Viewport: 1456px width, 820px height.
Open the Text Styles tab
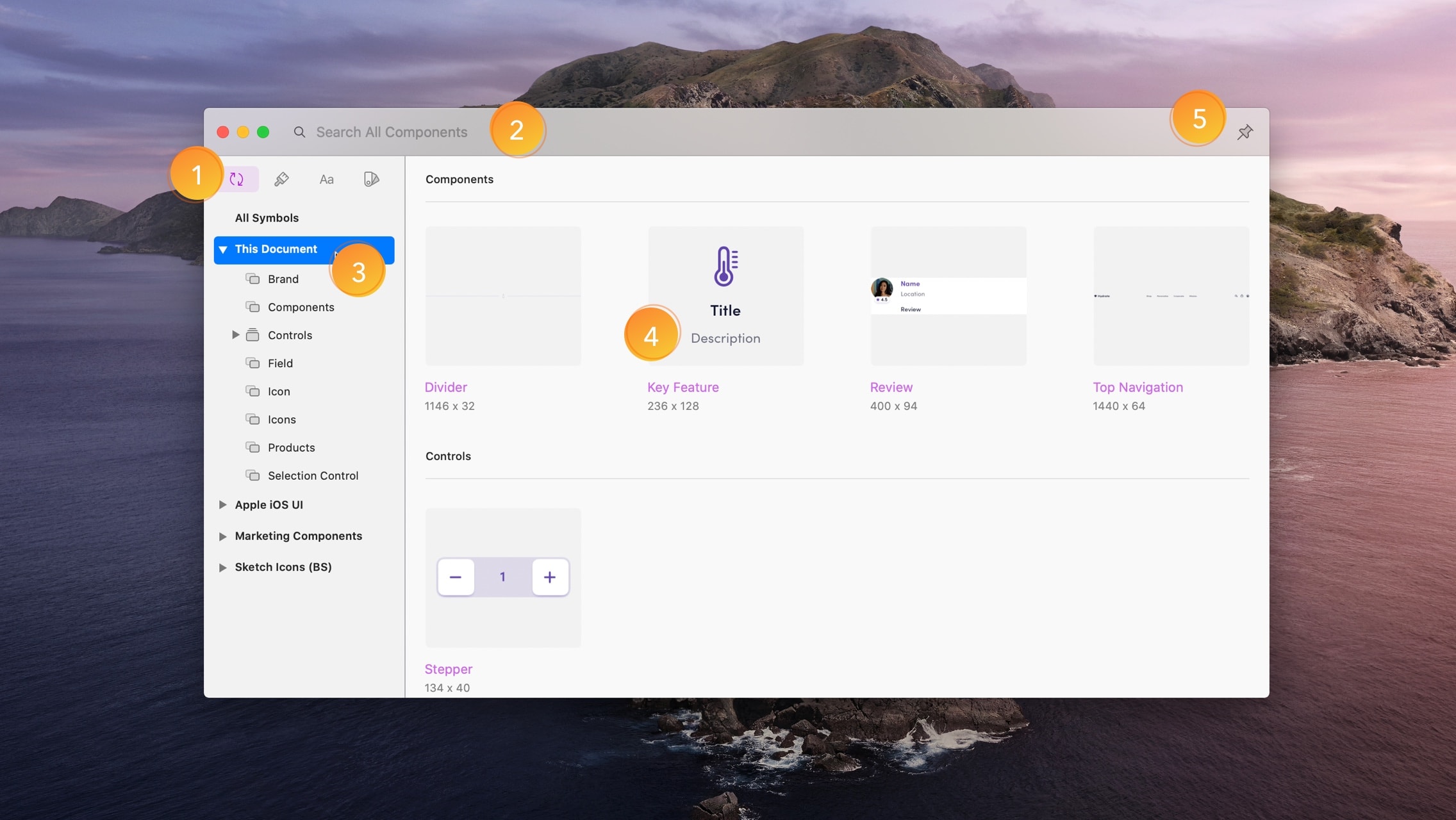pos(326,179)
